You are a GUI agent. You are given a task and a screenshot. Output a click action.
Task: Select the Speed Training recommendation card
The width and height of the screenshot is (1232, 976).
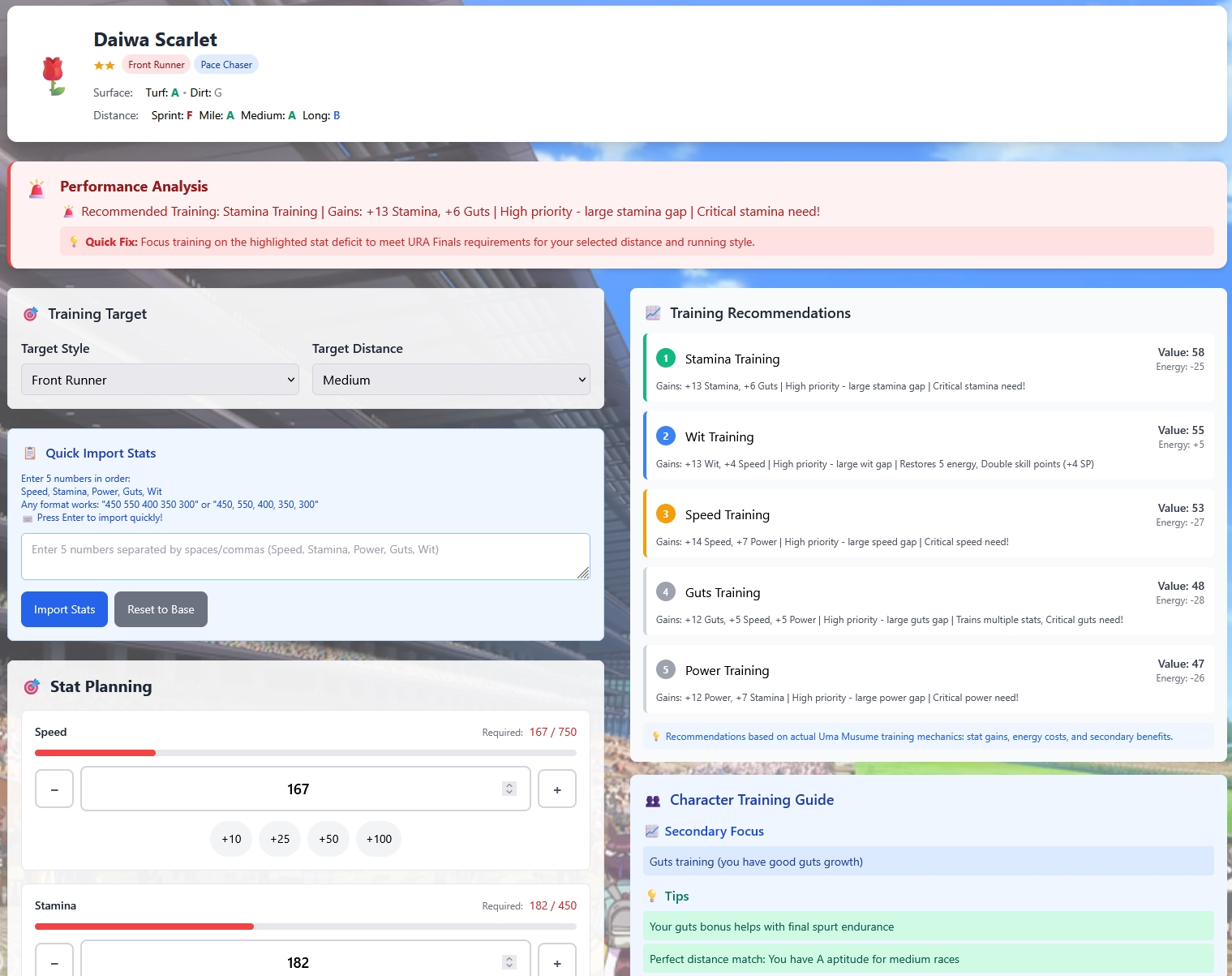pyautogui.click(x=929, y=523)
